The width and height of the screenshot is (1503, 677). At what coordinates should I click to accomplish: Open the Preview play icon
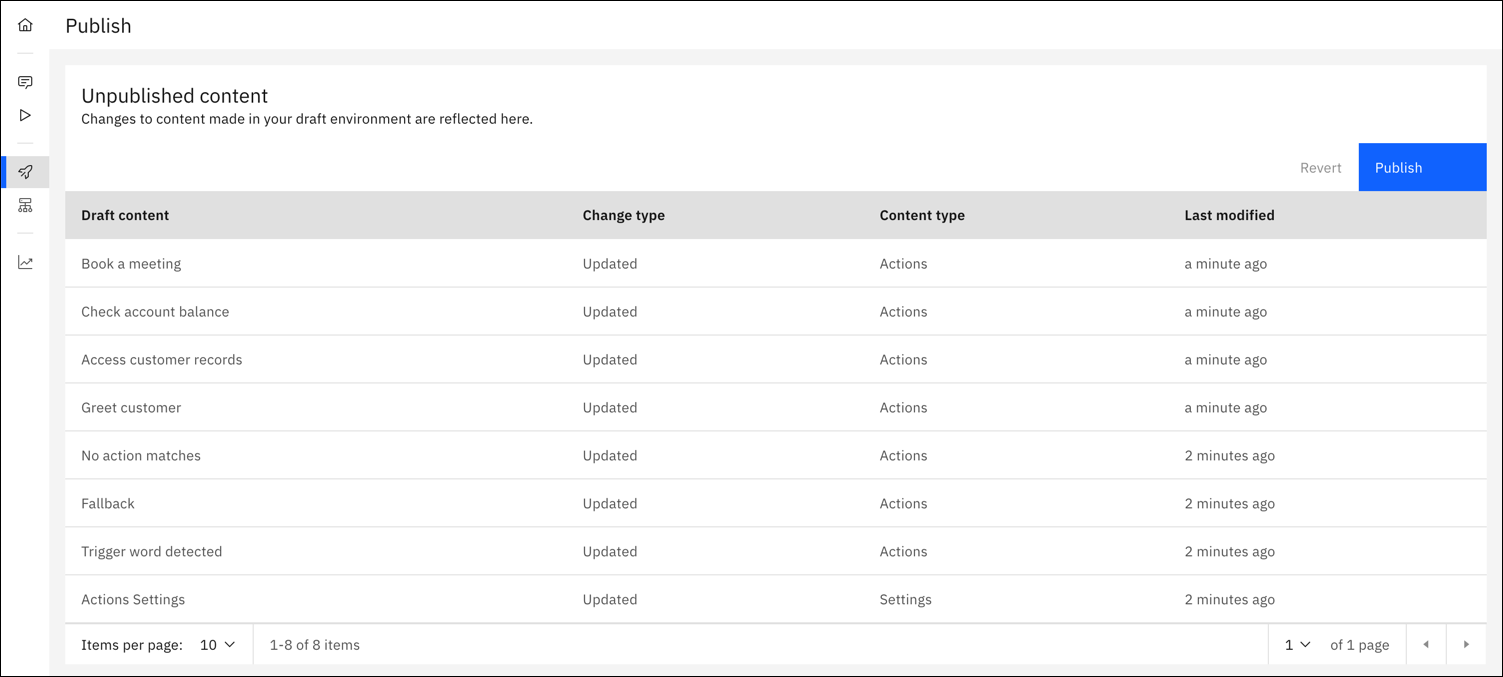(x=25, y=115)
